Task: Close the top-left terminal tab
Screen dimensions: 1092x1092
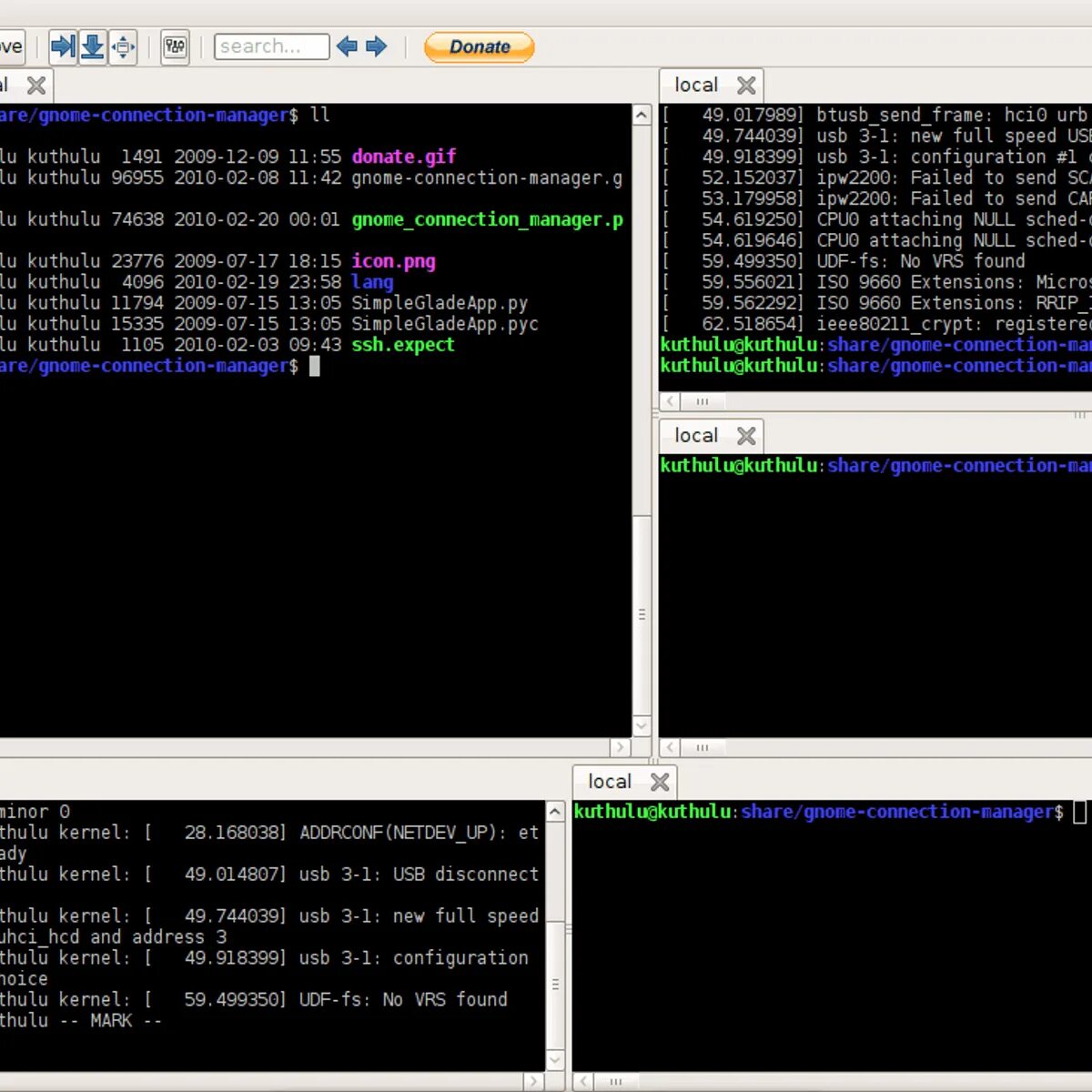Action: [x=36, y=86]
